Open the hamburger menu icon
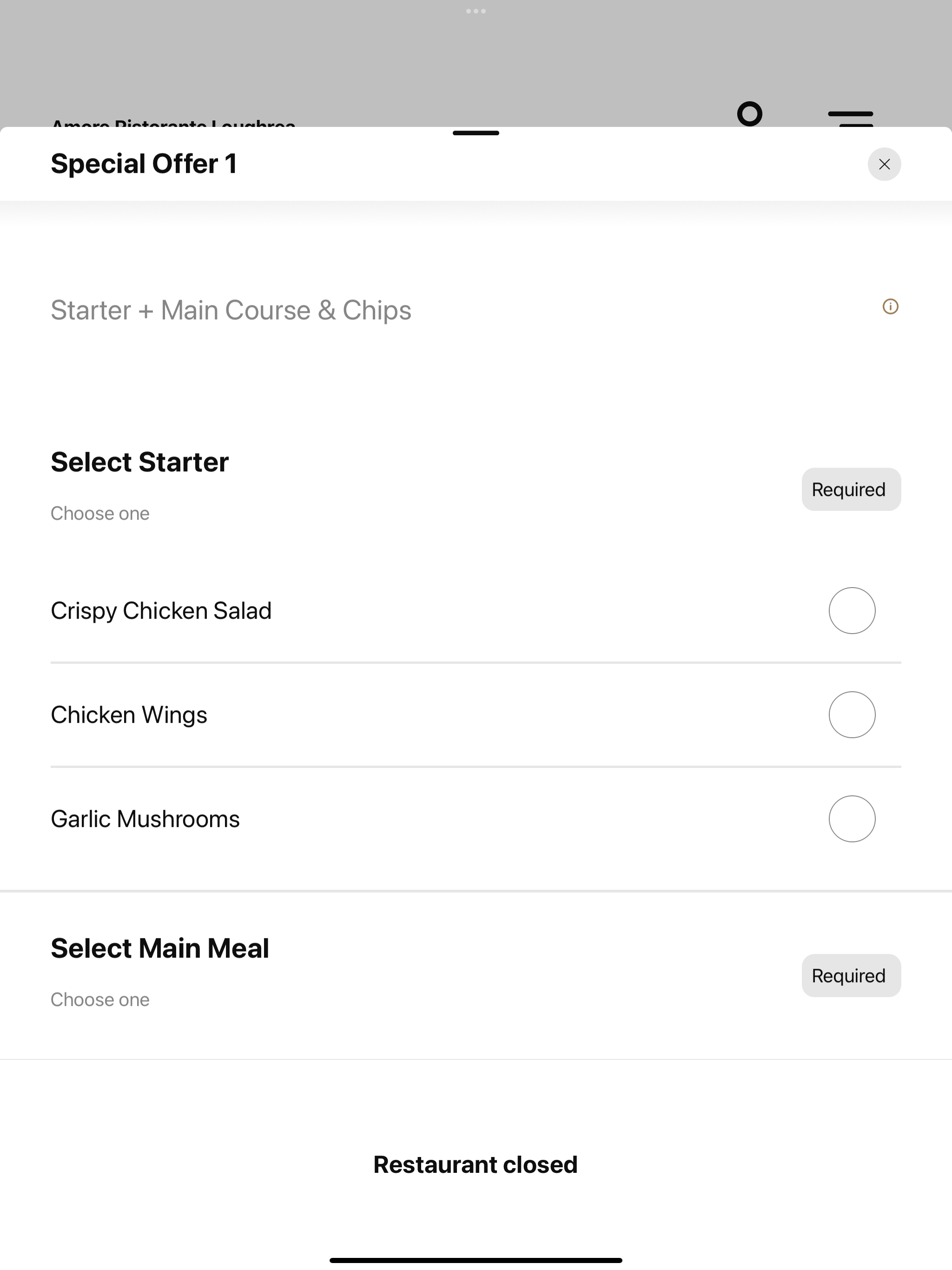The height and width of the screenshot is (1270, 952). [850, 117]
